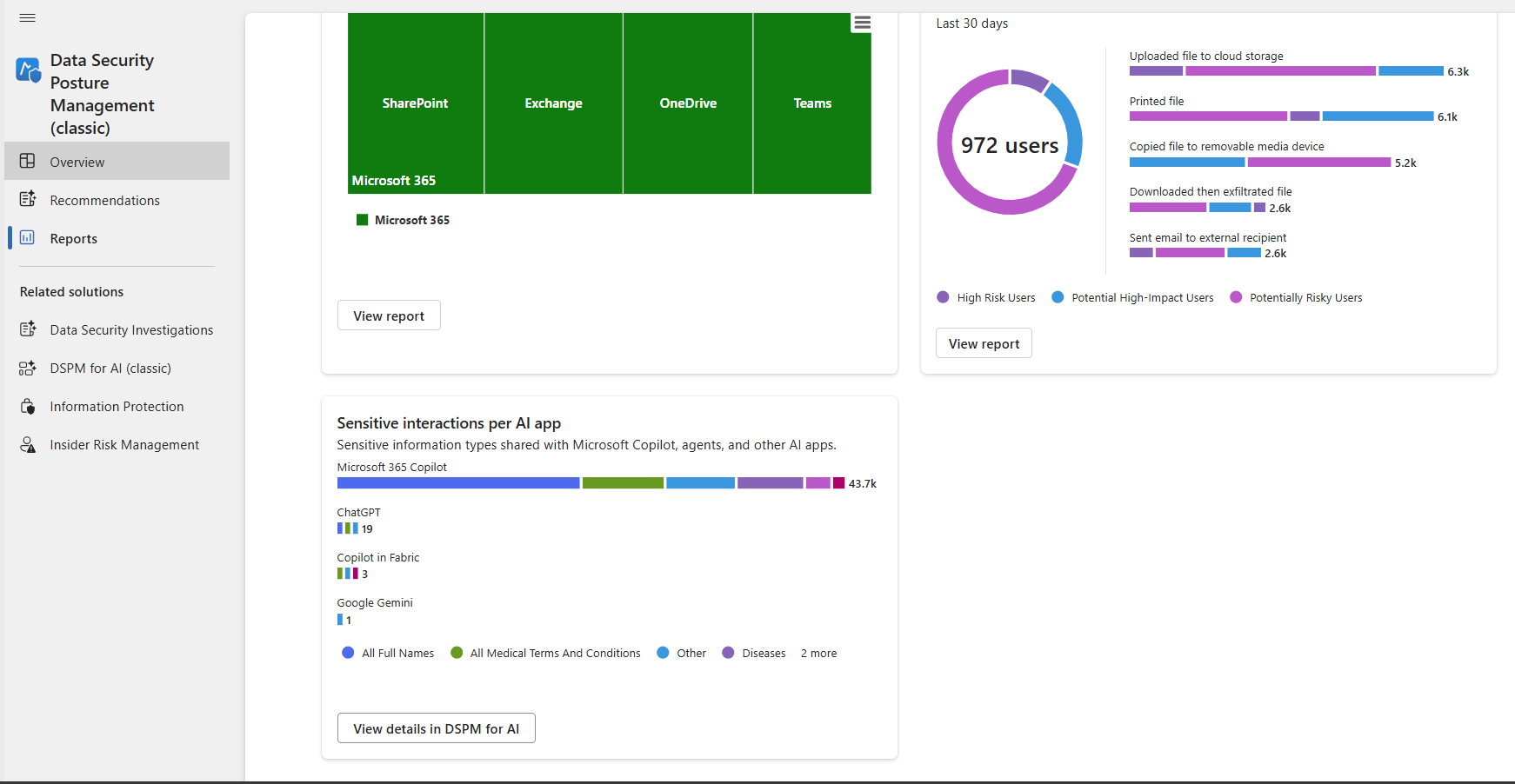This screenshot has width=1515, height=784.
Task: Toggle the High Risk Users legend item
Action: [986, 297]
